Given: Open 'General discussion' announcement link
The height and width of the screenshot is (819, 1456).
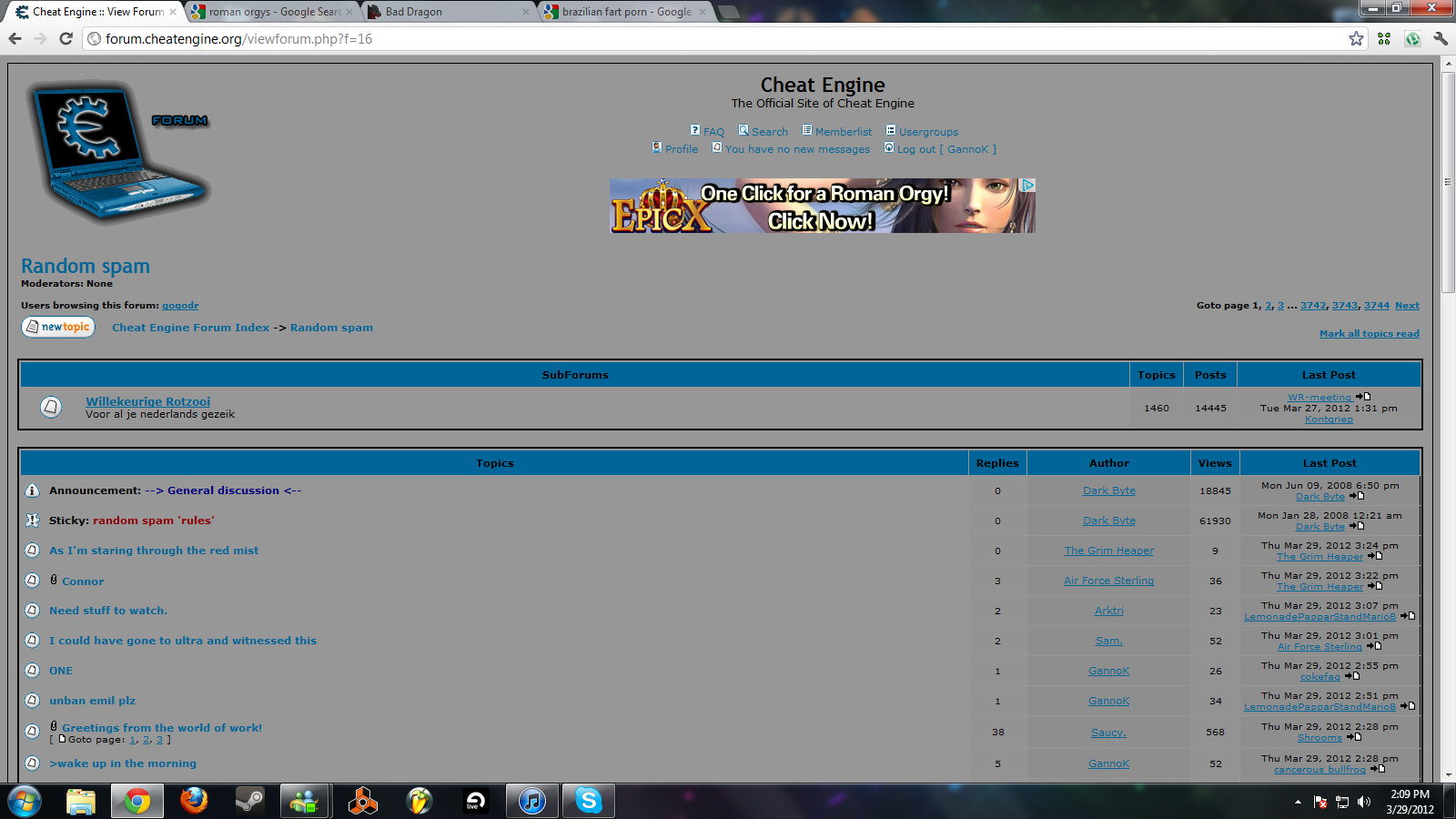Looking at the screenshot, I should (223, 490).
